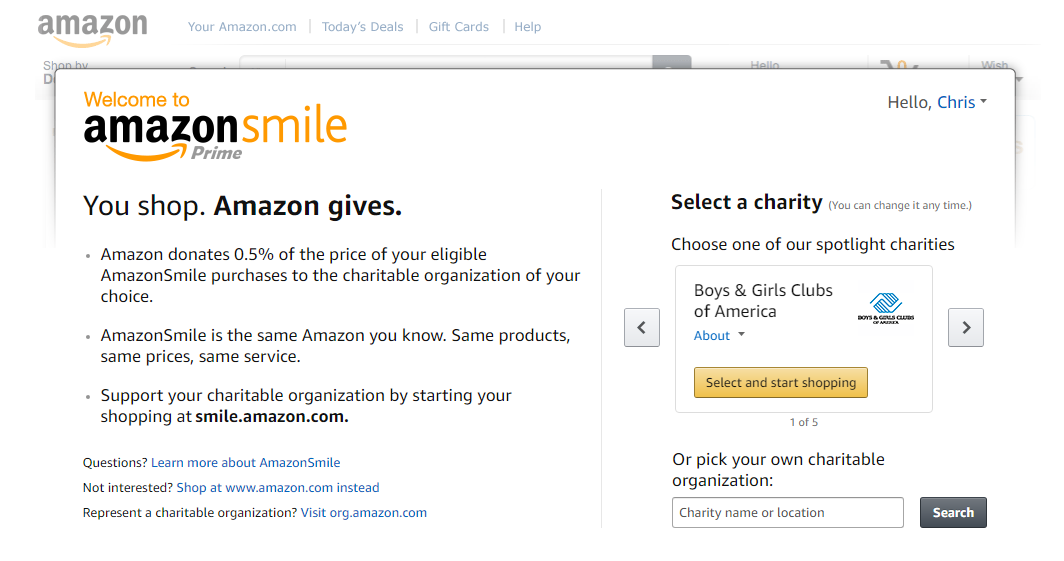Show previous spotlight charity with left arrow
Viewport: 1064px width, 561px height.
642,328
